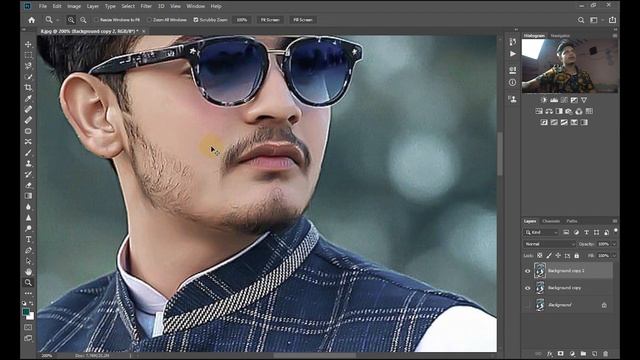Open the History panel icon
This screenshot has height=360, width=640.
coord(513,42)
